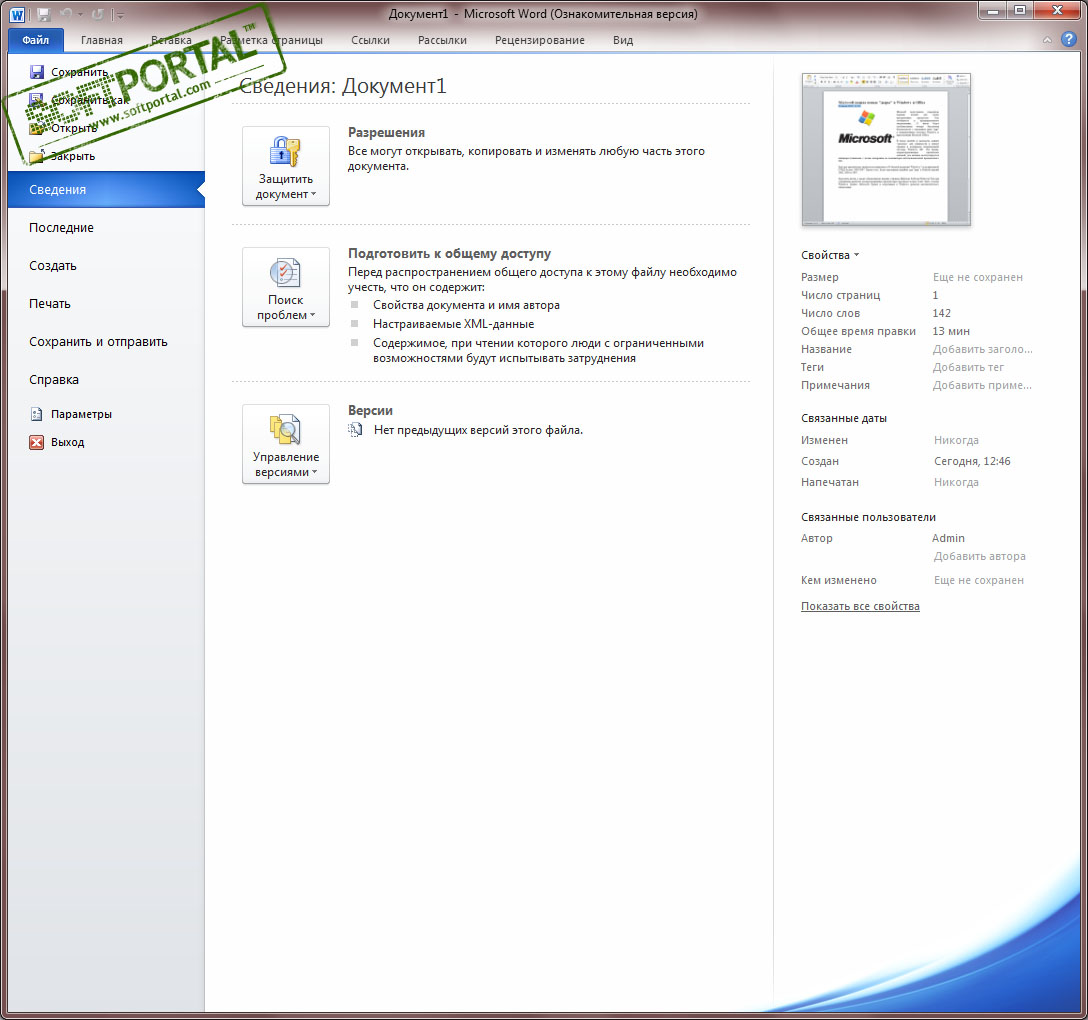Click the Версии heading
This screenshot has width=1088, height=1020.
(370, 410)
